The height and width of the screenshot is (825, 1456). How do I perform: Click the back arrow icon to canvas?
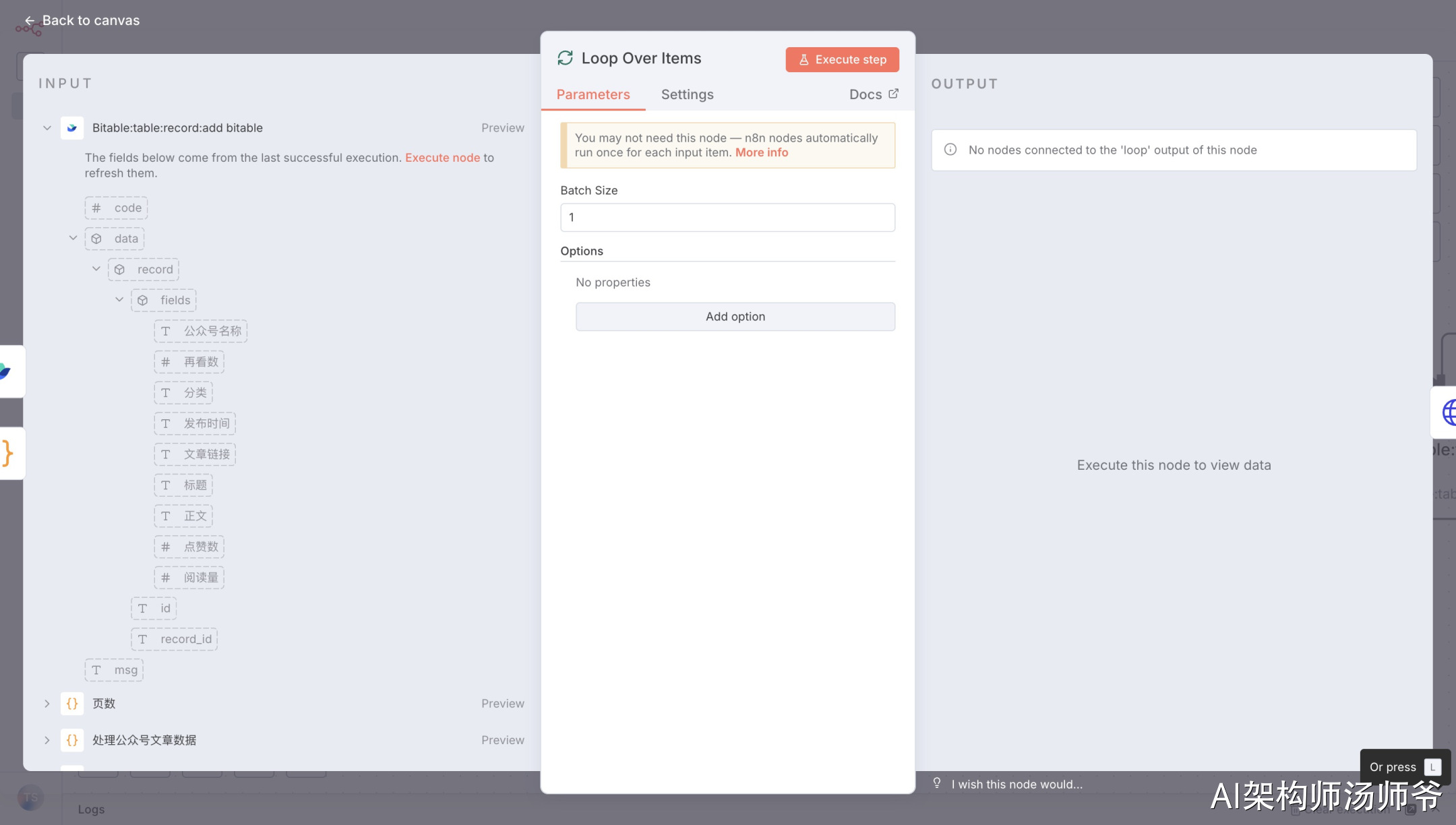pyautogui.click(x=30, y=21)
